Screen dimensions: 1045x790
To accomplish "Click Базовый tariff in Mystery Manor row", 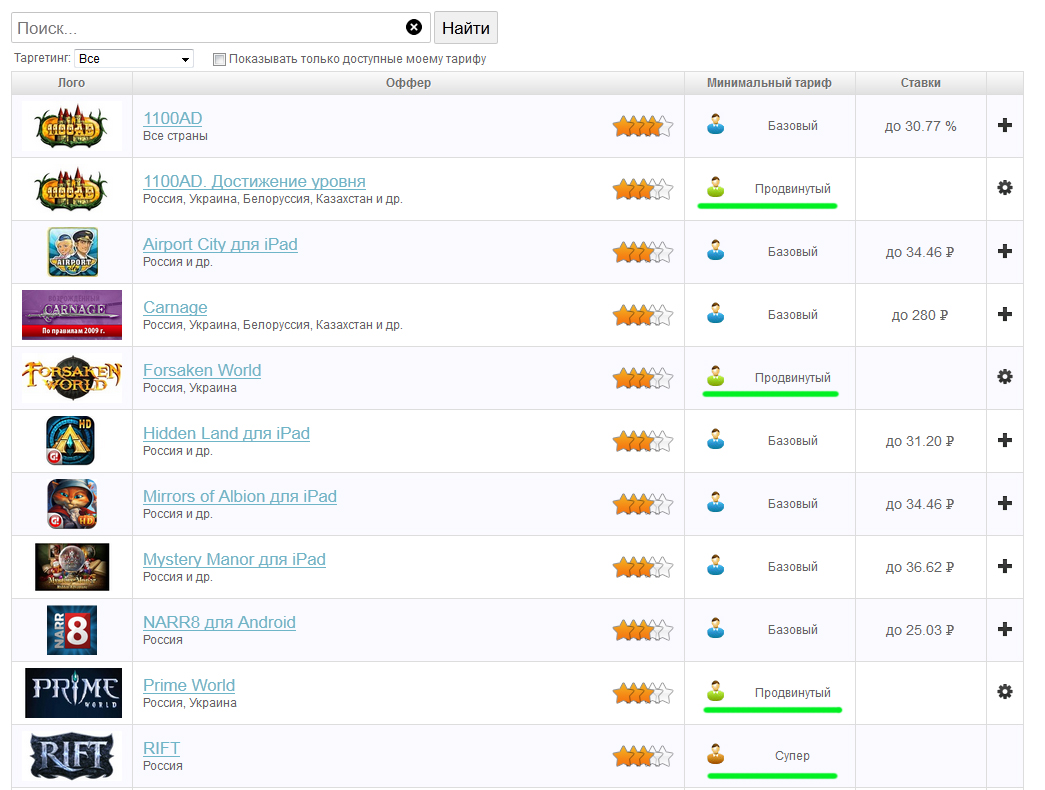I will [x=792, y=567].
